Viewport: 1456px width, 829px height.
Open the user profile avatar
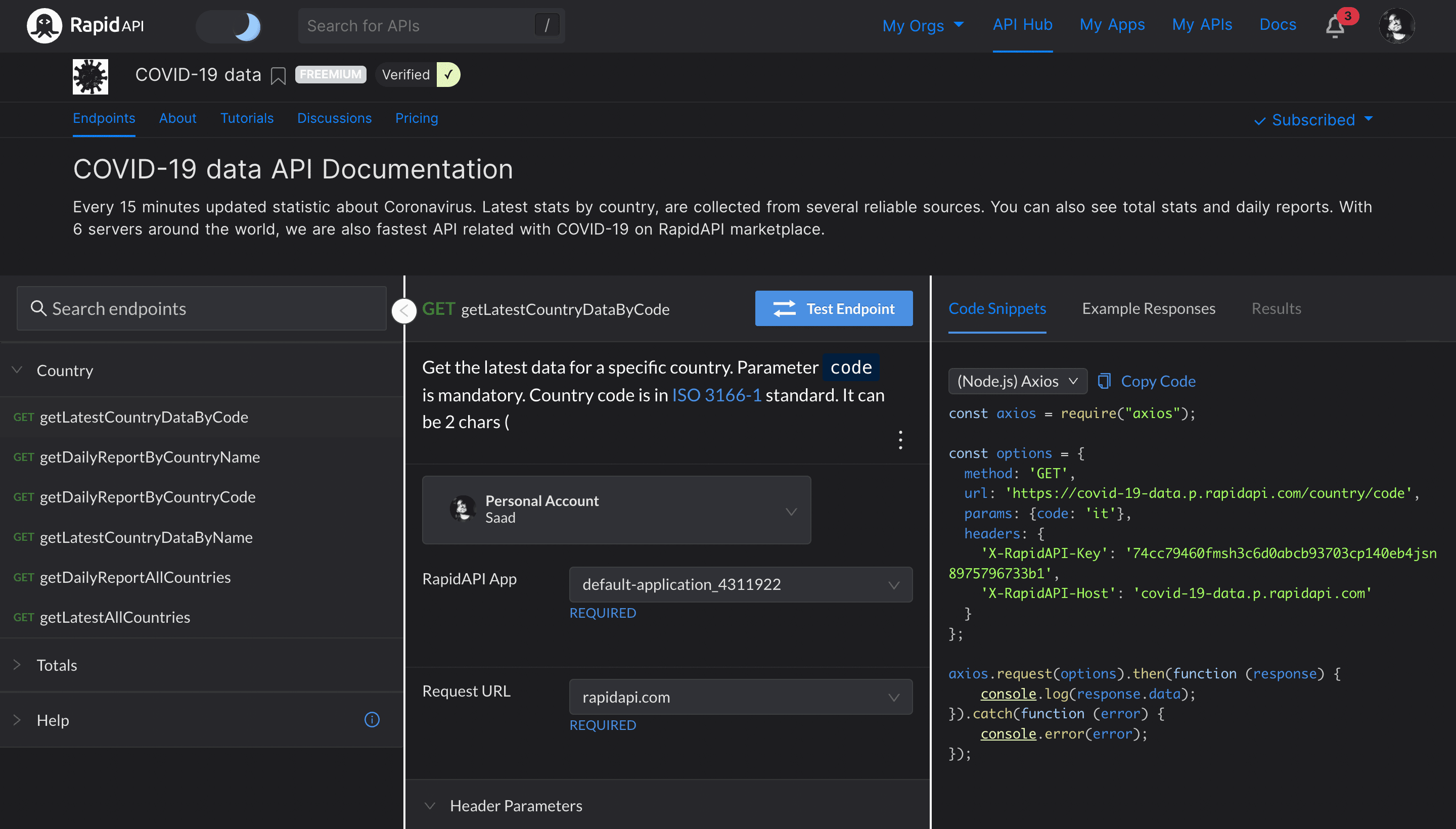[1396, 26]
